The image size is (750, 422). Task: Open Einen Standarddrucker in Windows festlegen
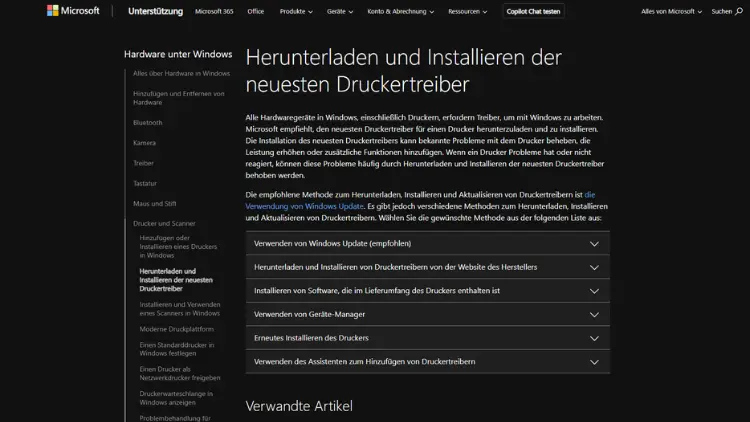[x=176, y=349]
